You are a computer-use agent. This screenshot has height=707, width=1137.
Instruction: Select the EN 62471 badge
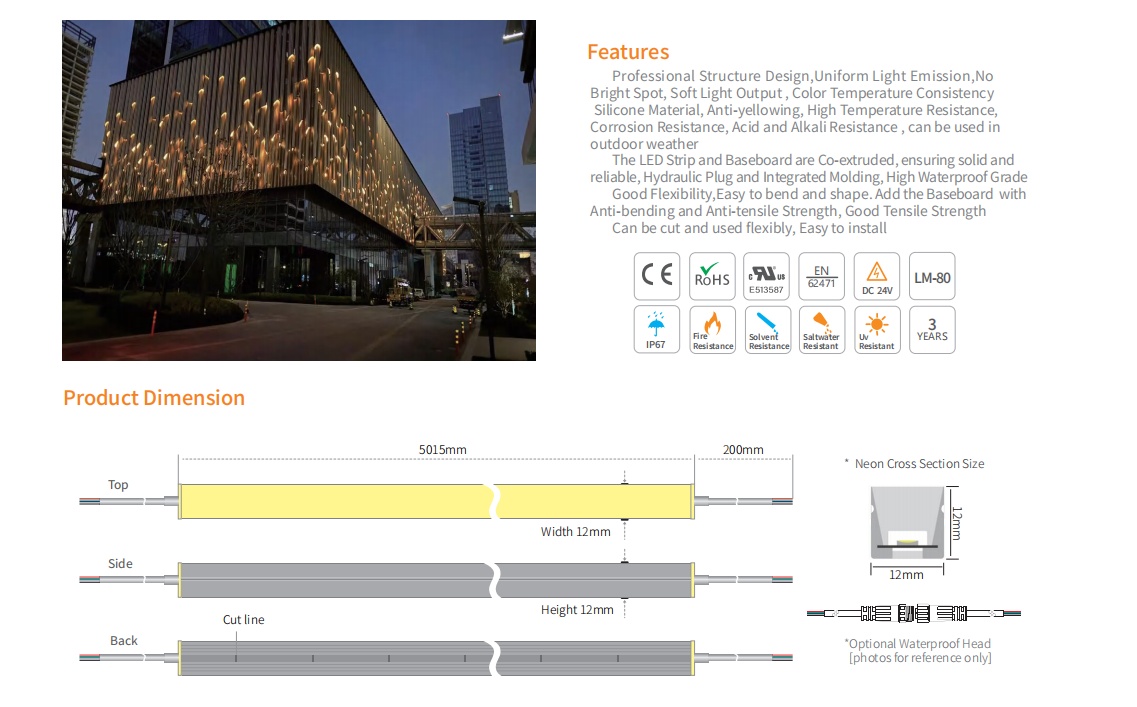pos(822,276)
